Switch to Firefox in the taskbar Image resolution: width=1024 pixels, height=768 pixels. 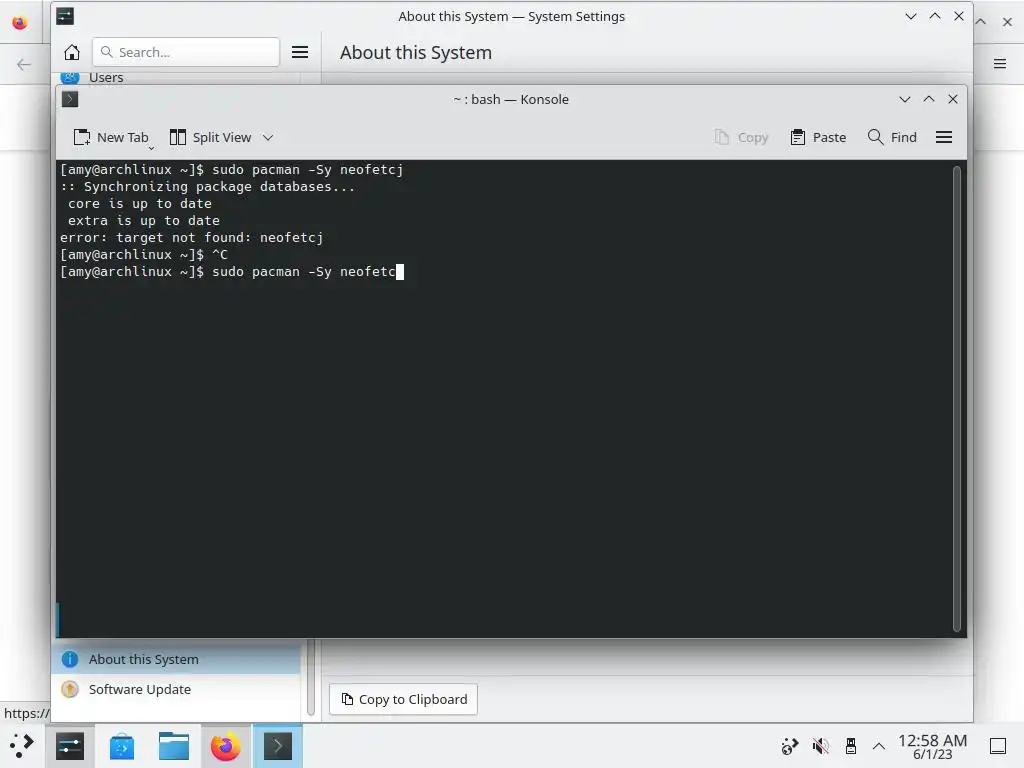coord(225,746)
